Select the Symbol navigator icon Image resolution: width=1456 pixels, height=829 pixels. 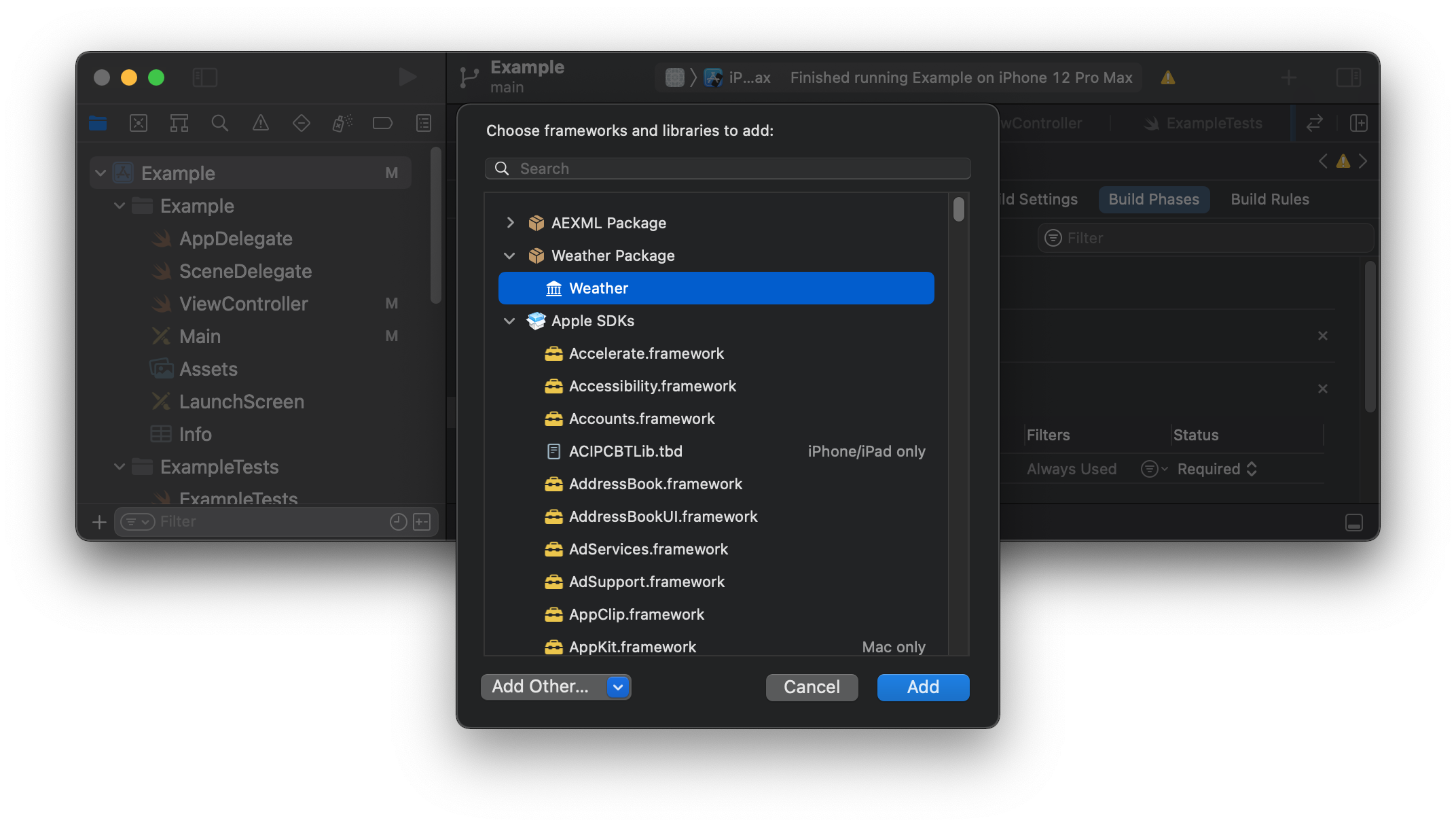tap(179, 123)
